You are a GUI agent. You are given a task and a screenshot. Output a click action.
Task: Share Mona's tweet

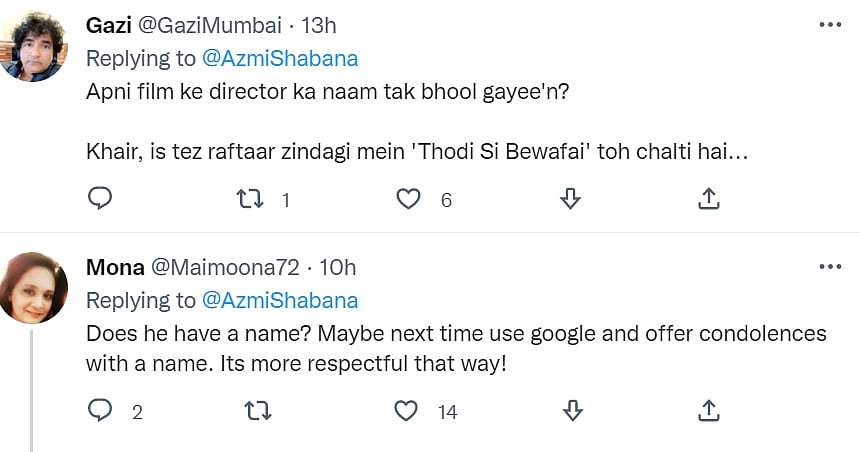[x=709, y=410]
